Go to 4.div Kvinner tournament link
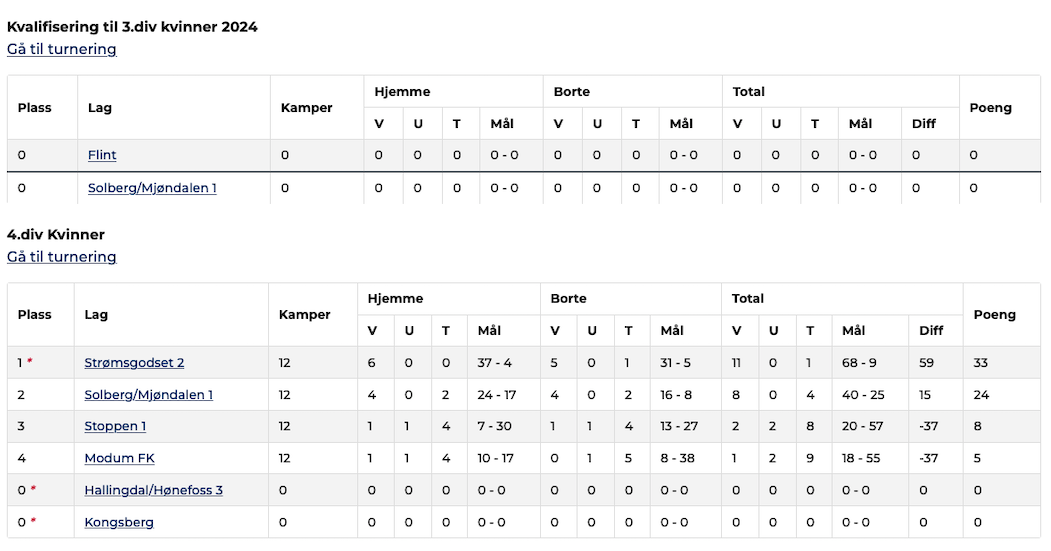This screenshot has height=551, width=1051. coord(62,257)
